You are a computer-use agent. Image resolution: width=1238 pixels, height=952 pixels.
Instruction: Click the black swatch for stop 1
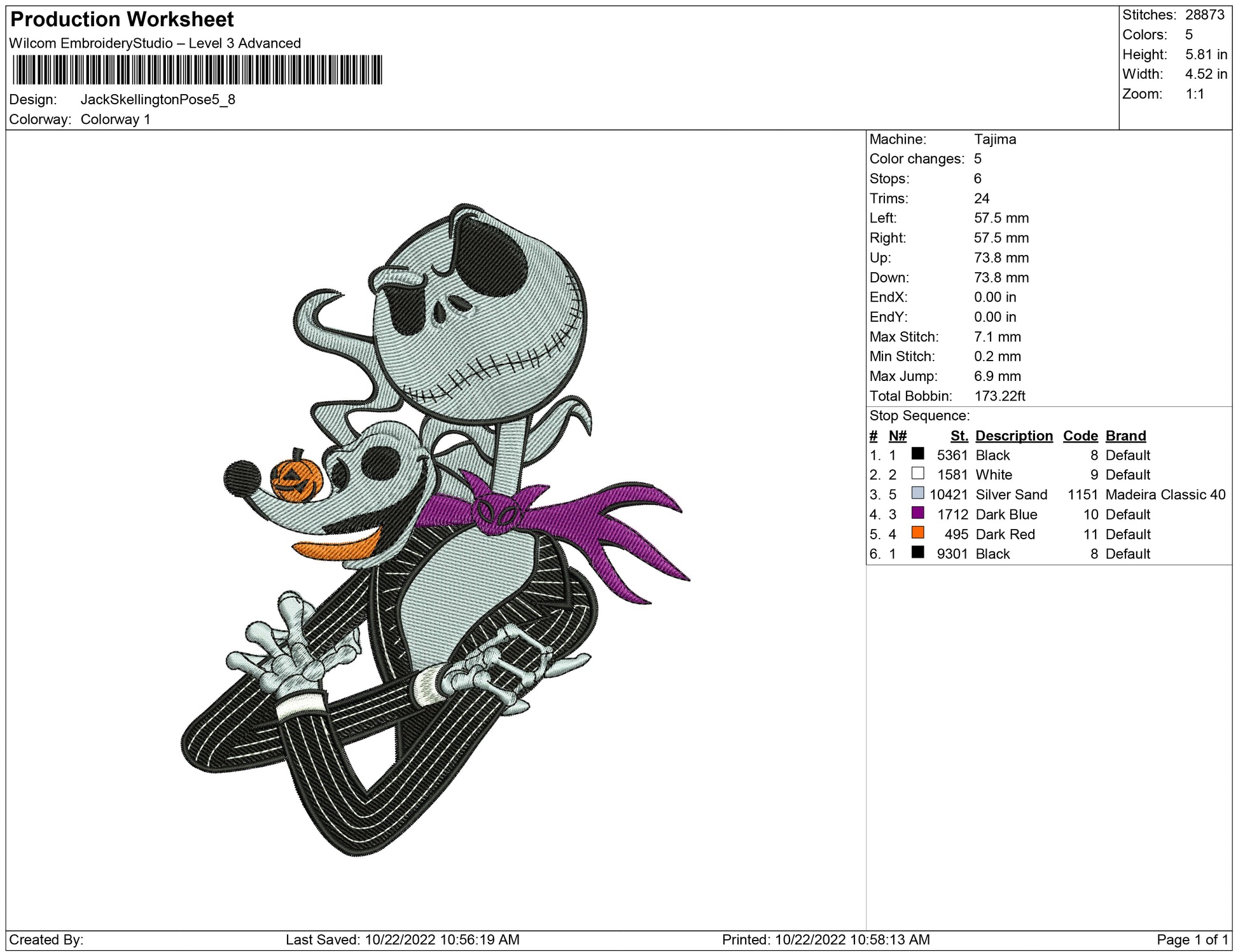pyautogui.click(x=917, y=453)
